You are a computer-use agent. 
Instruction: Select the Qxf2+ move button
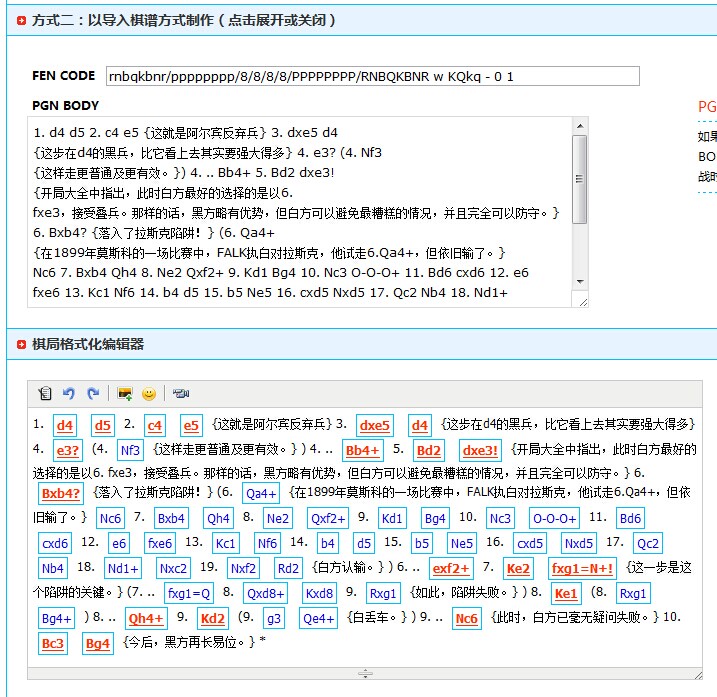[328, 518]
